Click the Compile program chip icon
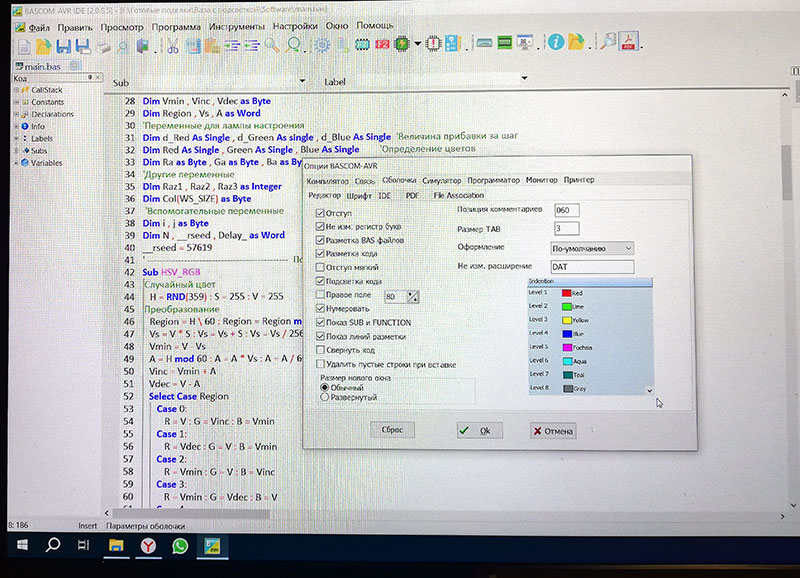Image resolution: width=800 pixels, height=578 pixels. point(362,44)
